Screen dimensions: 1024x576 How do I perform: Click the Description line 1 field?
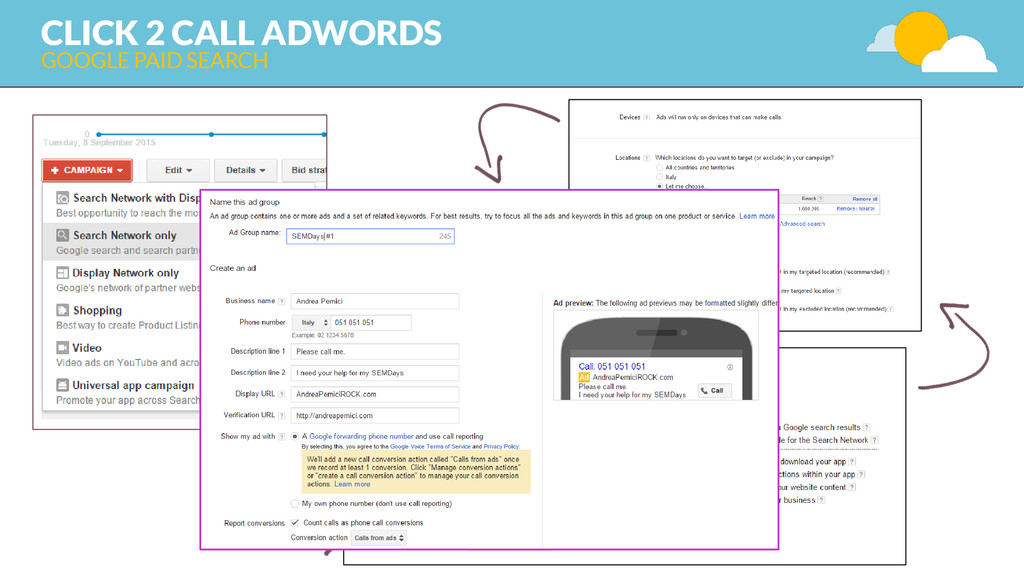[375, 351]
